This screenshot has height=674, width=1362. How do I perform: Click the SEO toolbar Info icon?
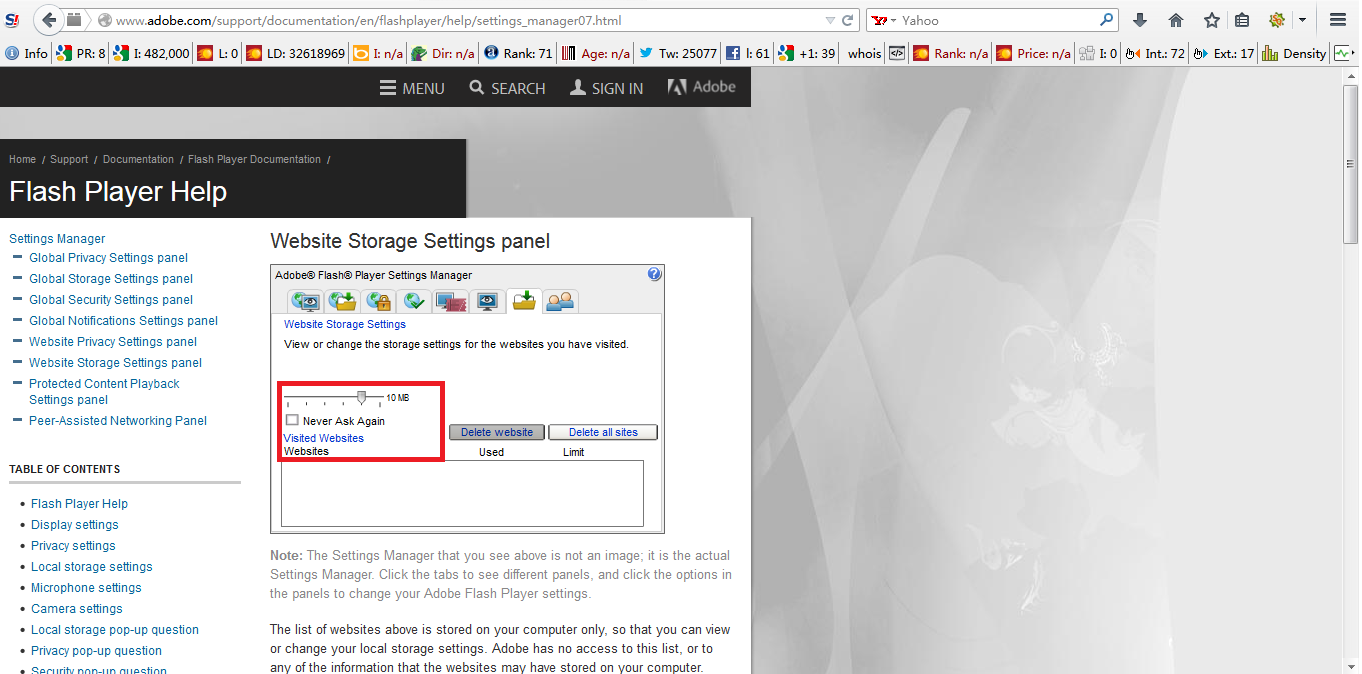pos(26,54)
